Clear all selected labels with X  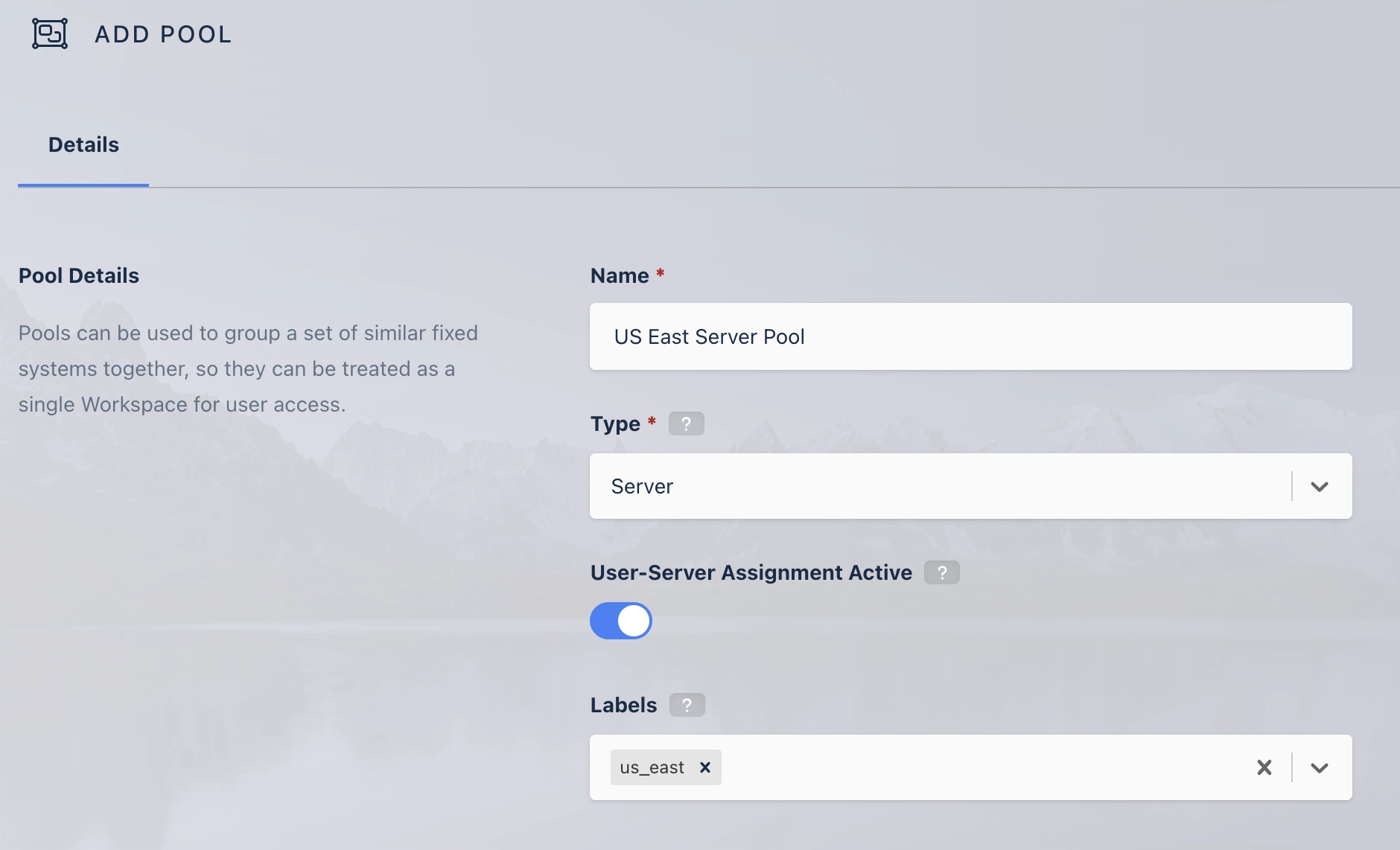pos(1264,767)
